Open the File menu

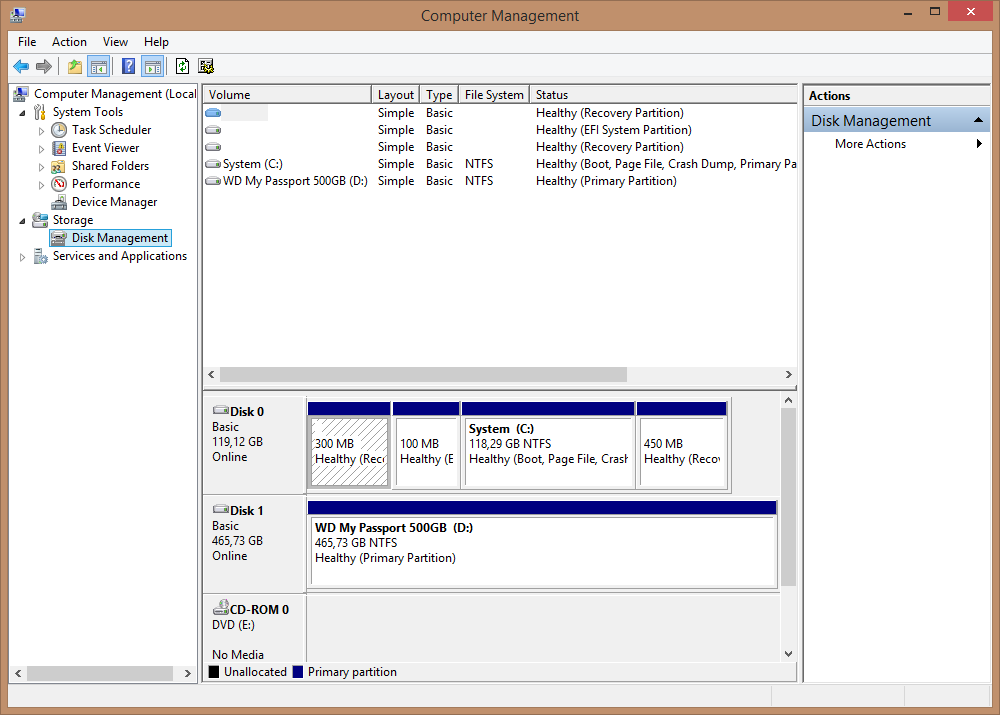pyautogui.click(x=27, y=42)
